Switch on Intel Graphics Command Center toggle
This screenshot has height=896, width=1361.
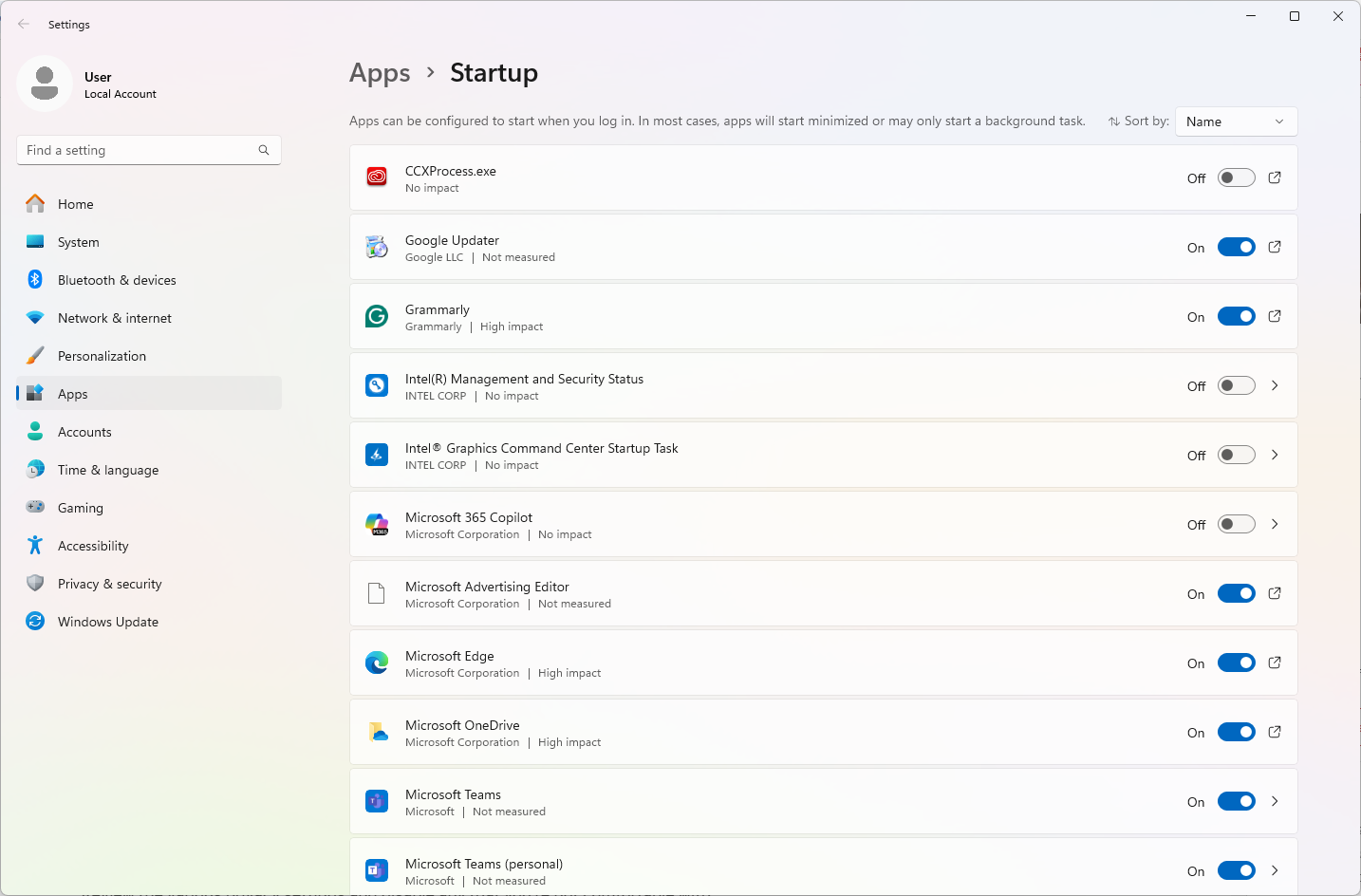[1237, 455]
